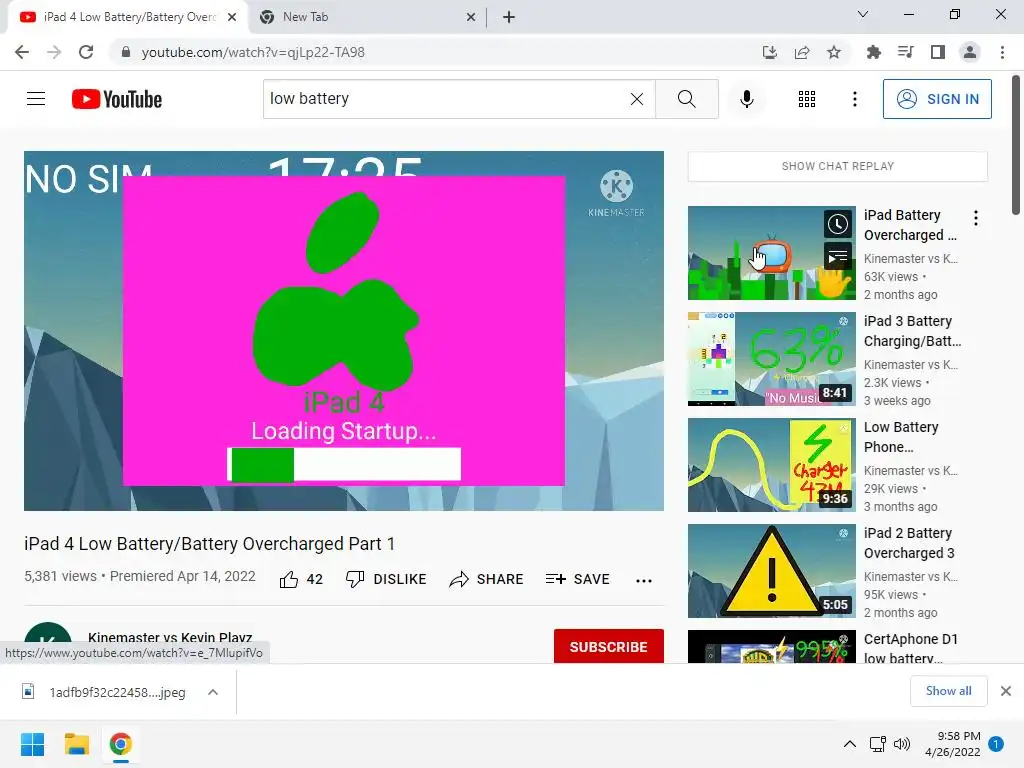1024x768 pixels.
Task: Open volume speaker tray icon
Action: click(x=902, y=744)
